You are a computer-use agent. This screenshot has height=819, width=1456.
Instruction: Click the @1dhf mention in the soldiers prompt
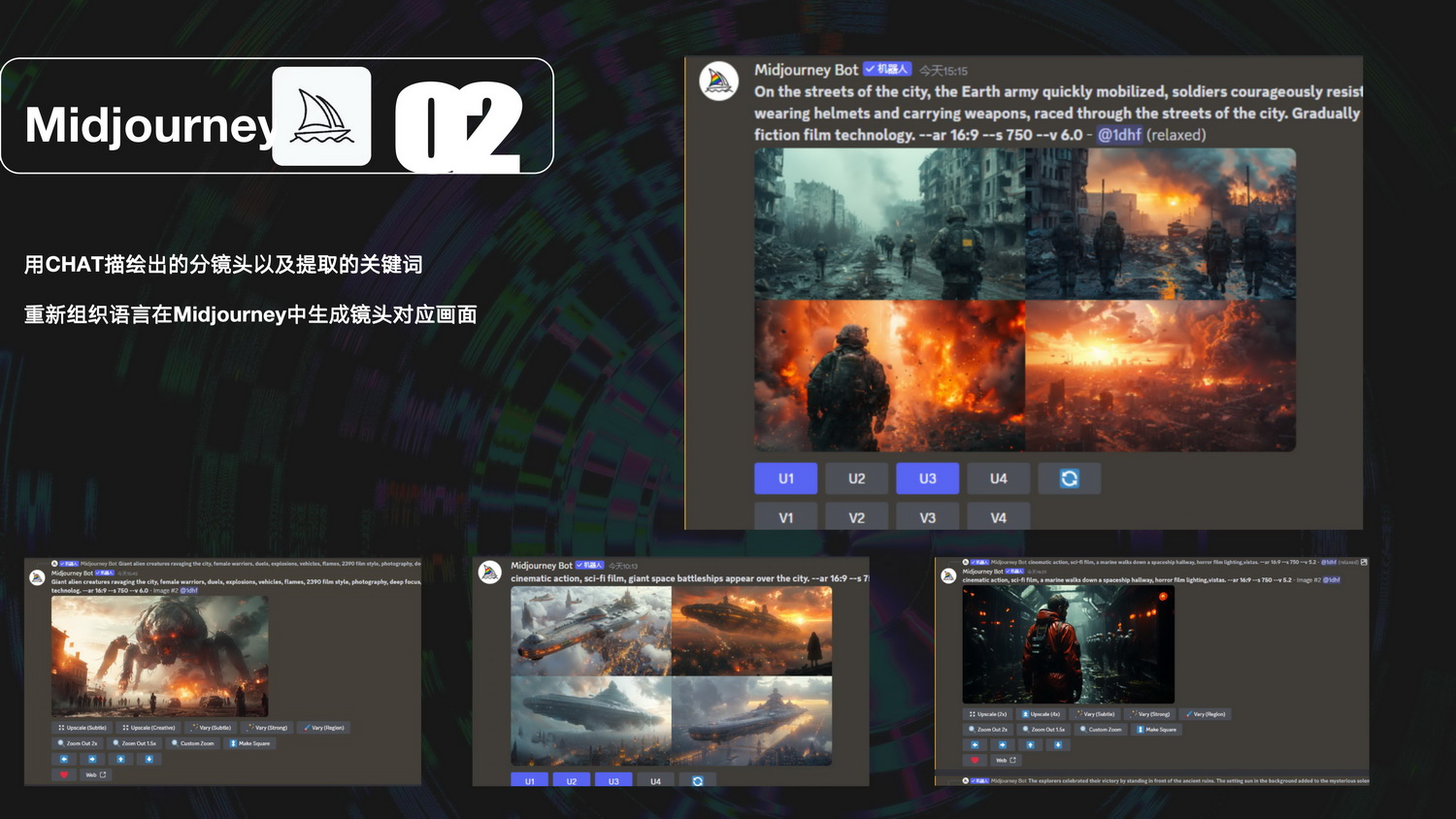(x=1119, y=135)
